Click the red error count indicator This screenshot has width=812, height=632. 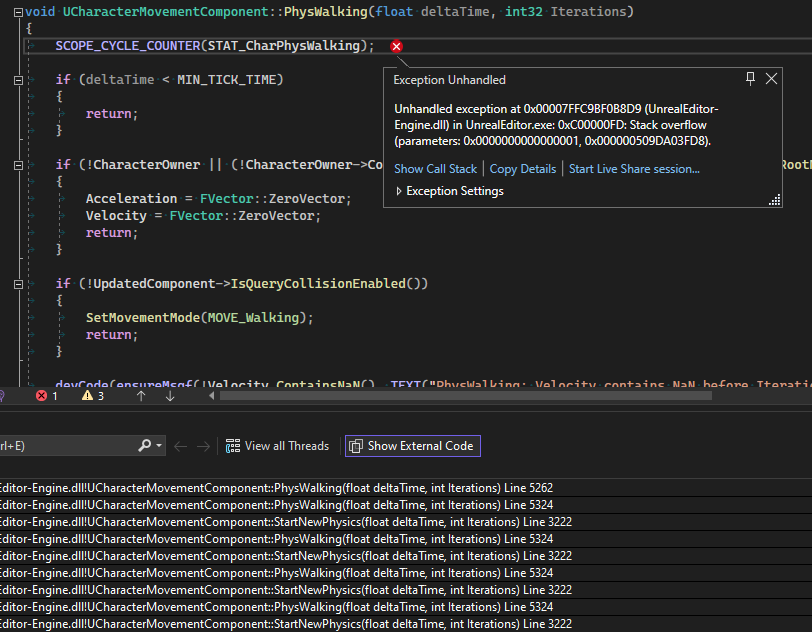[47, 396]
